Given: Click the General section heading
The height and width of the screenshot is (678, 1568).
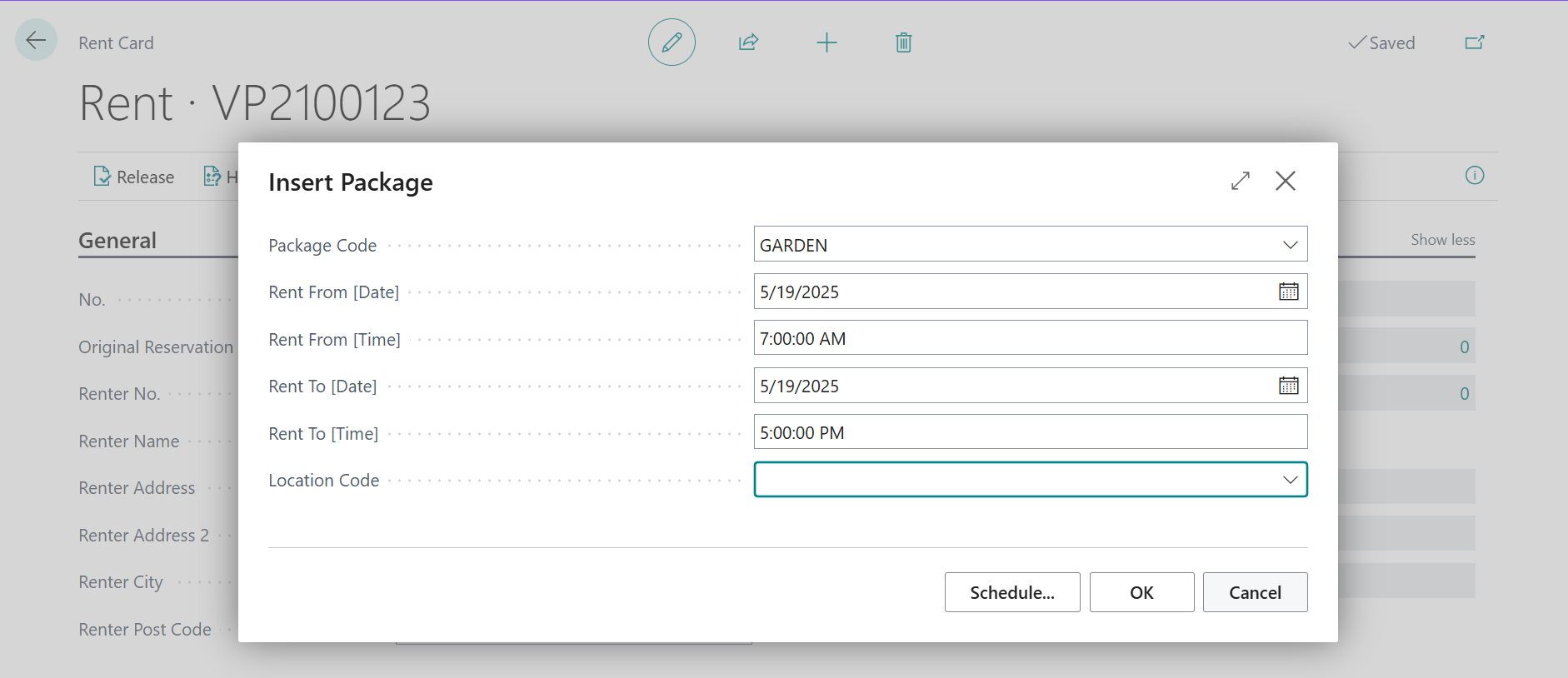Looking at the screenshot, I should click(x=117, y=241).
